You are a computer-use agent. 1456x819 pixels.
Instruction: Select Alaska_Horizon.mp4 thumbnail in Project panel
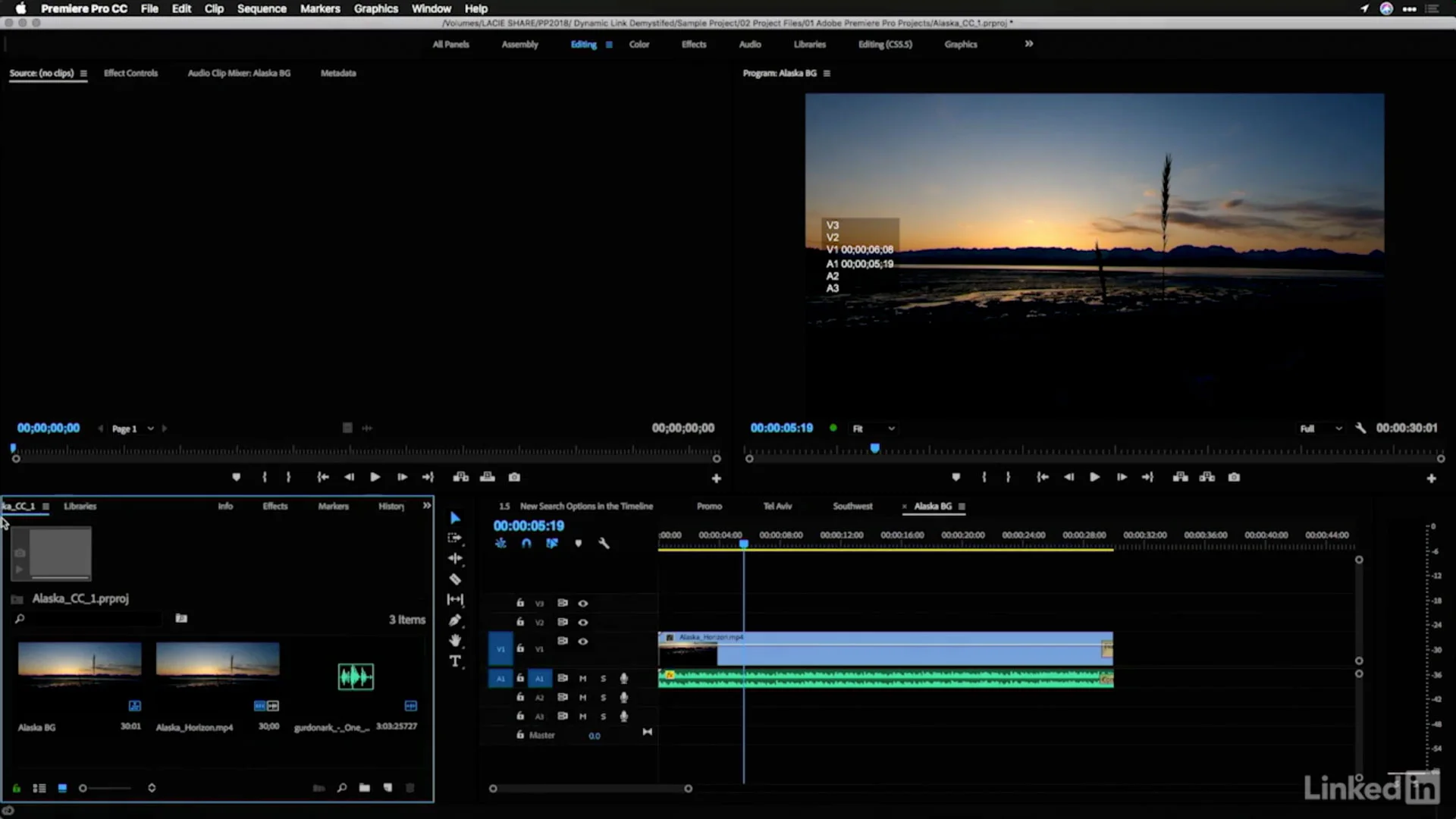(x=218, y=664)
